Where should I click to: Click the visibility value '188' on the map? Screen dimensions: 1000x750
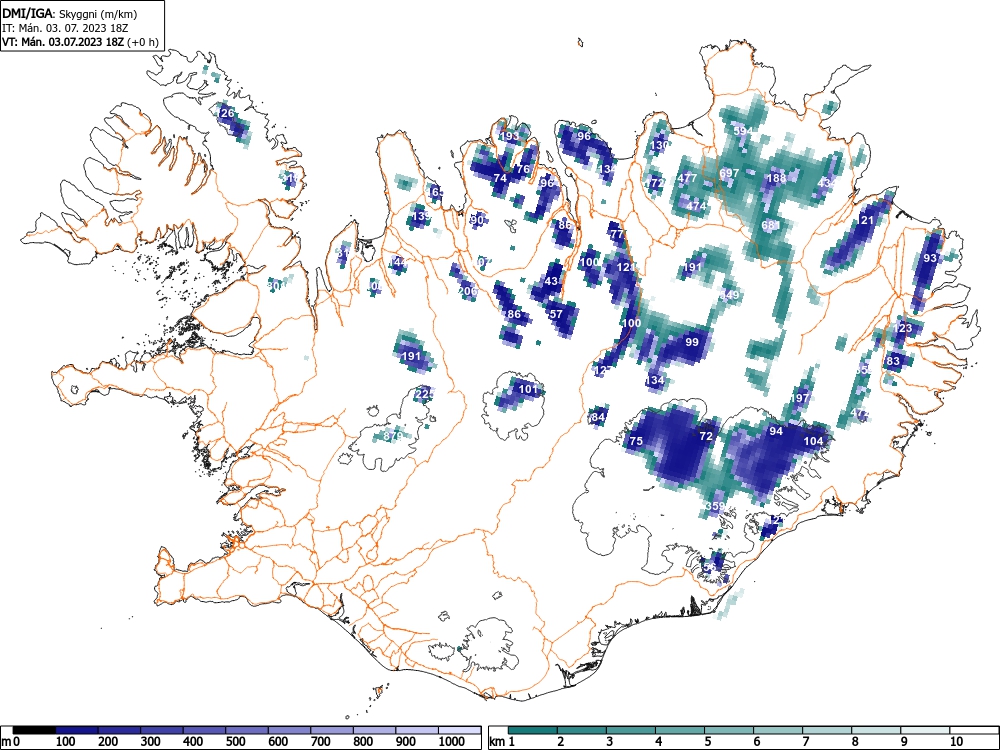pos(776,178)
